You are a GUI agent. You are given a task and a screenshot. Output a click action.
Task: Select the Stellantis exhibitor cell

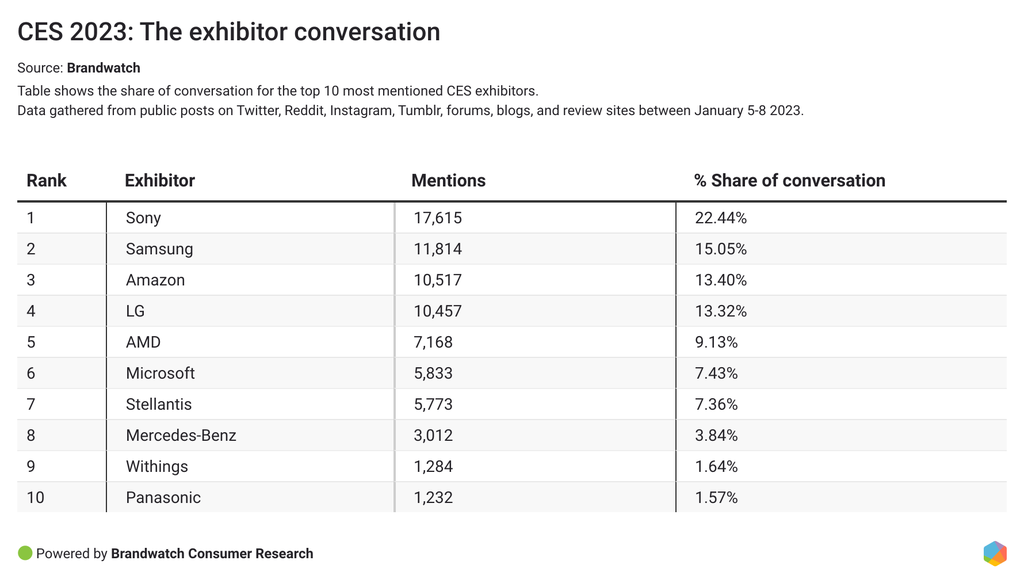click(158, 404)
